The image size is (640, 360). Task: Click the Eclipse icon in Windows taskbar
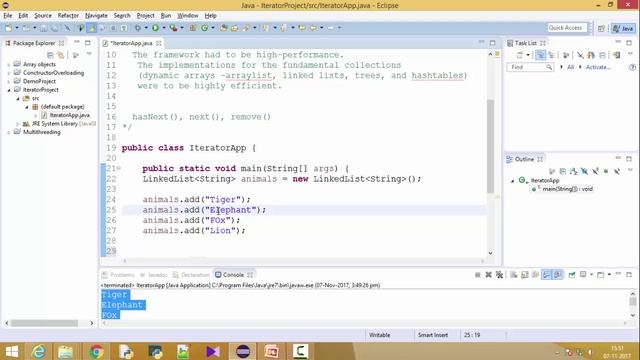pos(243,351)
